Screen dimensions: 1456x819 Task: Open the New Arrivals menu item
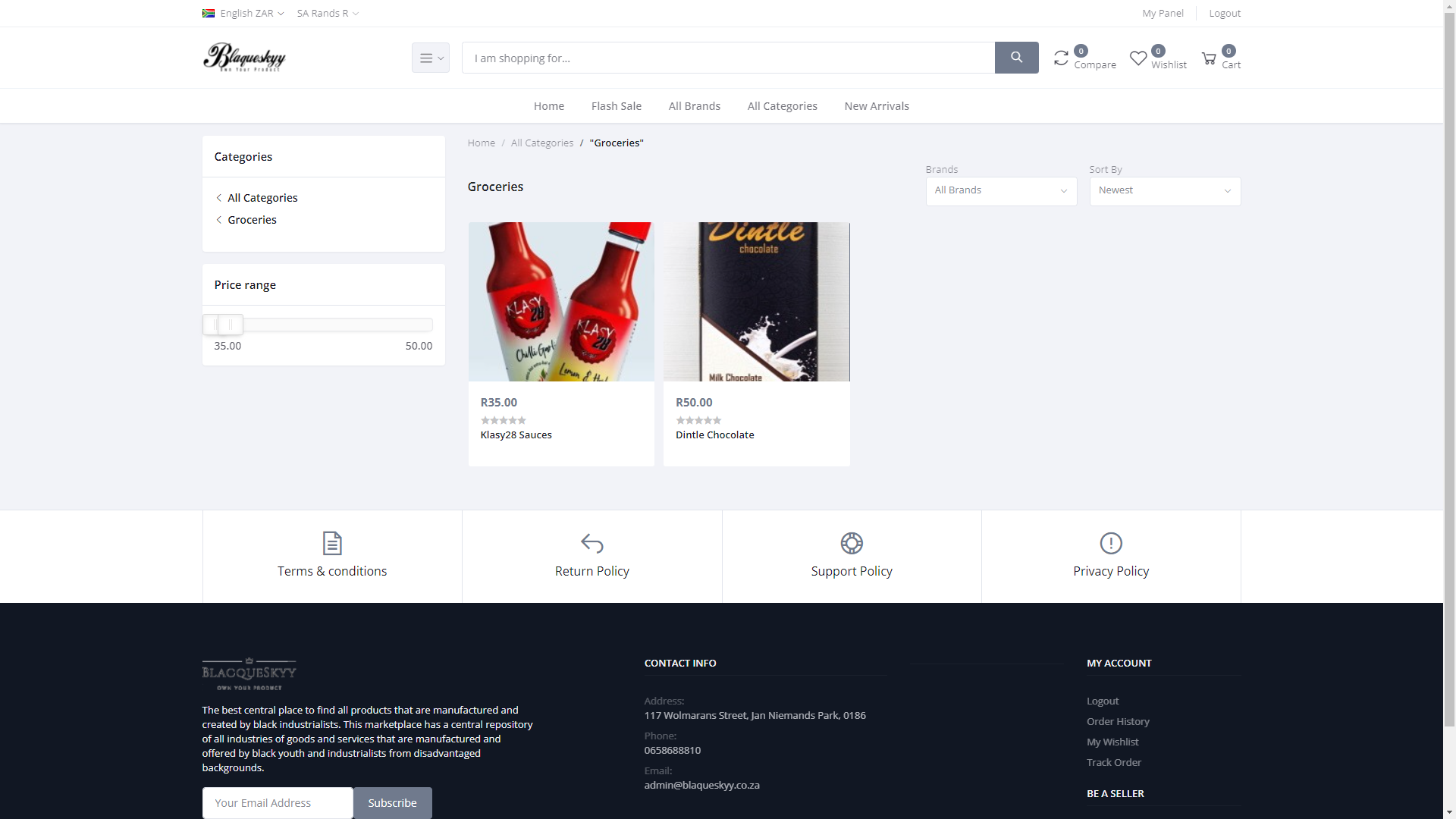[x=877, y=106]
